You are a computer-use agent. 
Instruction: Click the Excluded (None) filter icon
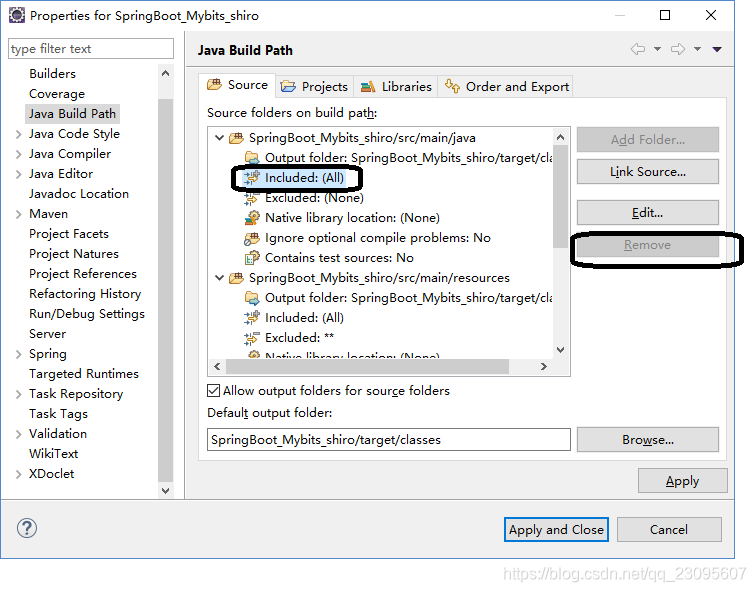pyautogui.click(x=252, y=198)
